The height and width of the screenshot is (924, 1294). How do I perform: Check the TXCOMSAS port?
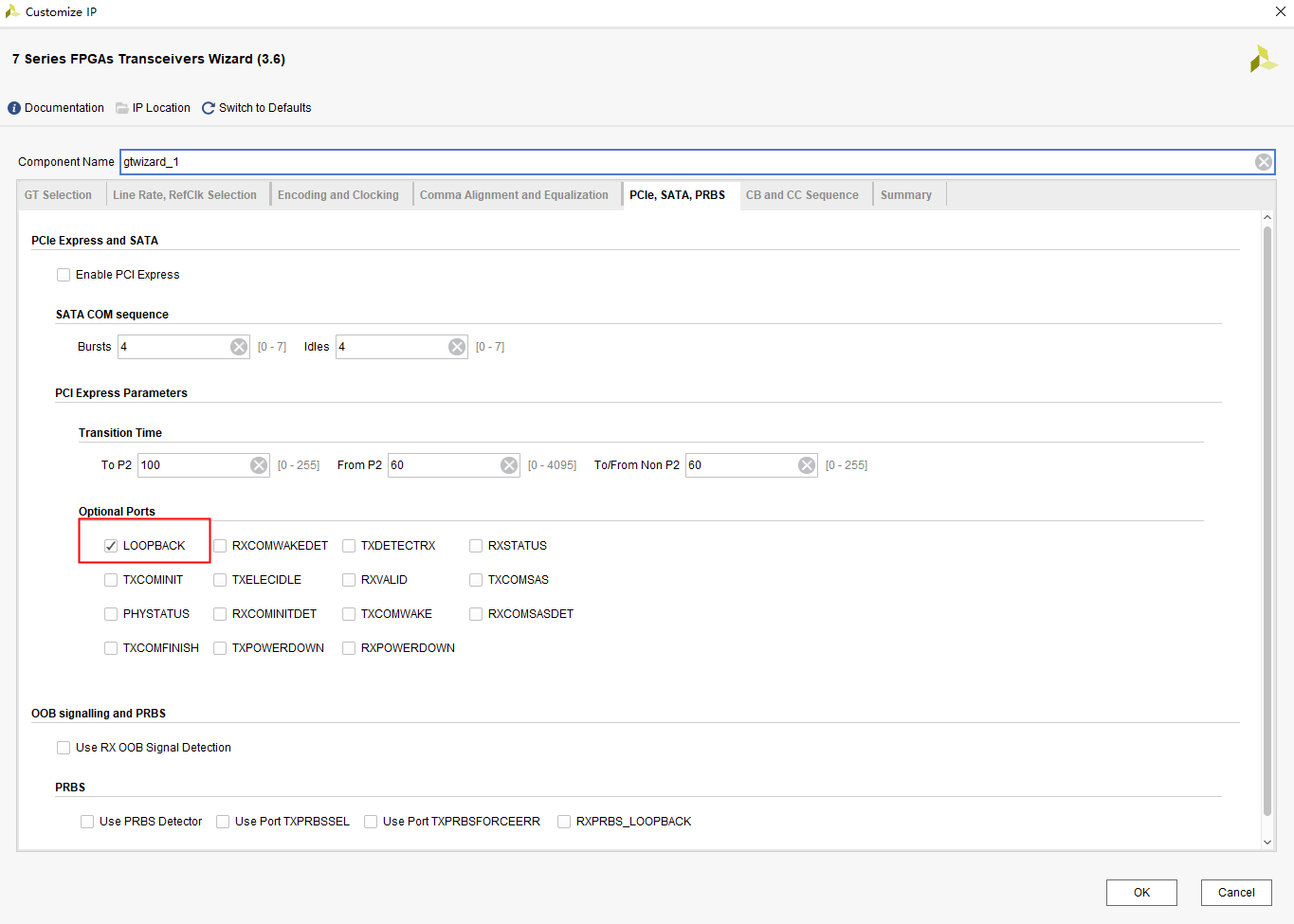pos(476,580)
